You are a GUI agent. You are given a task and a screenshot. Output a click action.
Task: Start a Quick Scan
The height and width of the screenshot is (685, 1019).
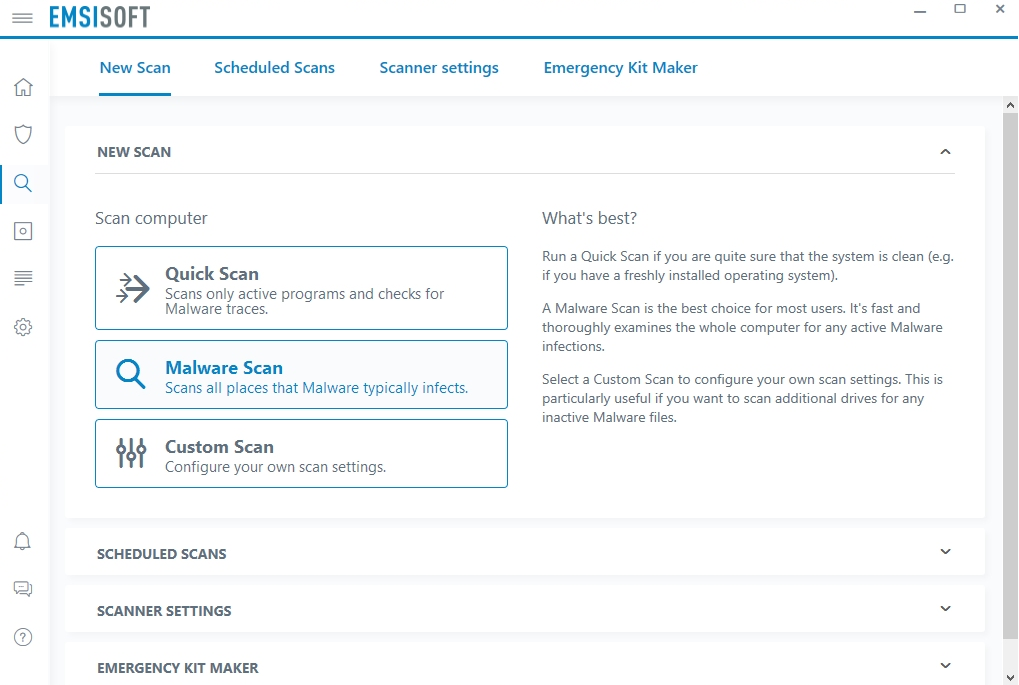pos(301,288)
